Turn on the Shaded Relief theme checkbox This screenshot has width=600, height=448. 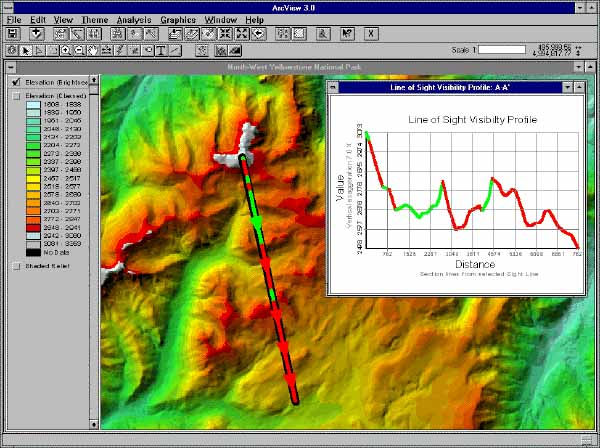click(x=16, y=266)
